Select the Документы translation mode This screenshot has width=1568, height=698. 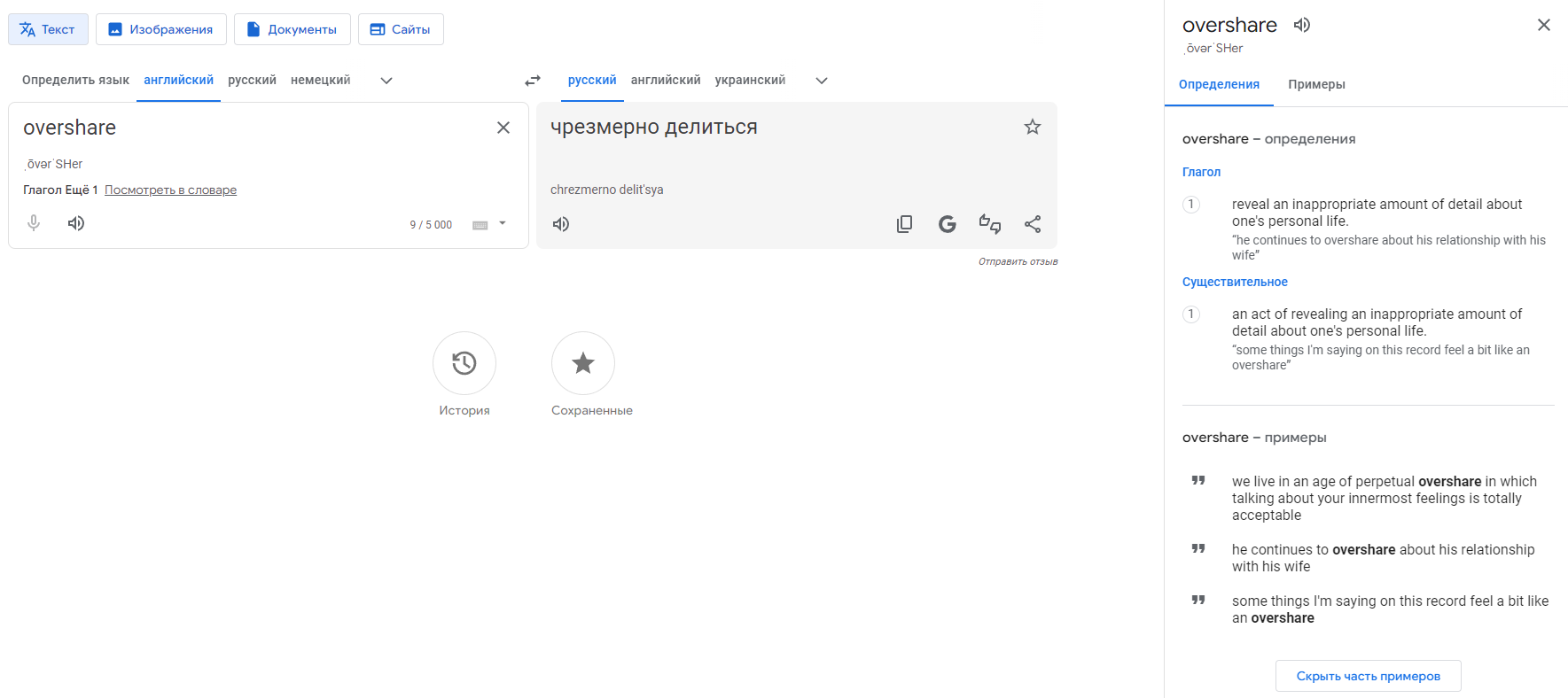(x=292, y=29)
